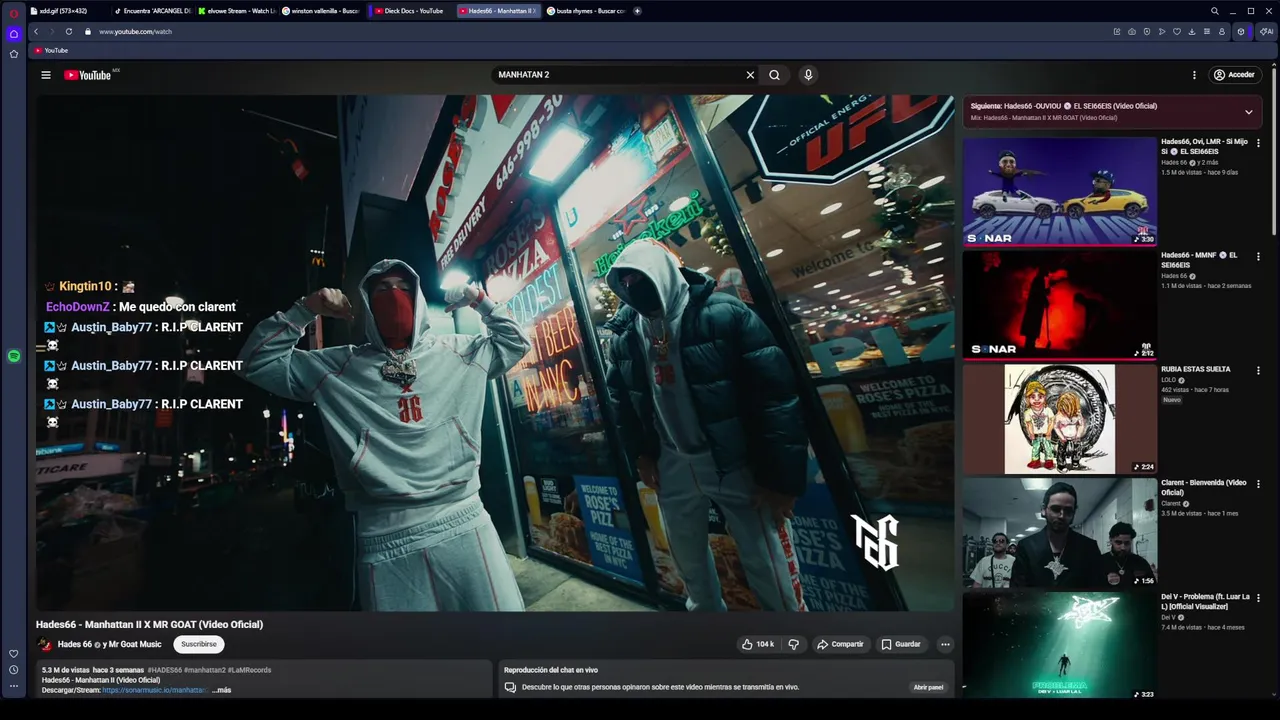Start voice search with microphone icon
The height and width of the screenshot is (720, 1280).
click(808, 75)
